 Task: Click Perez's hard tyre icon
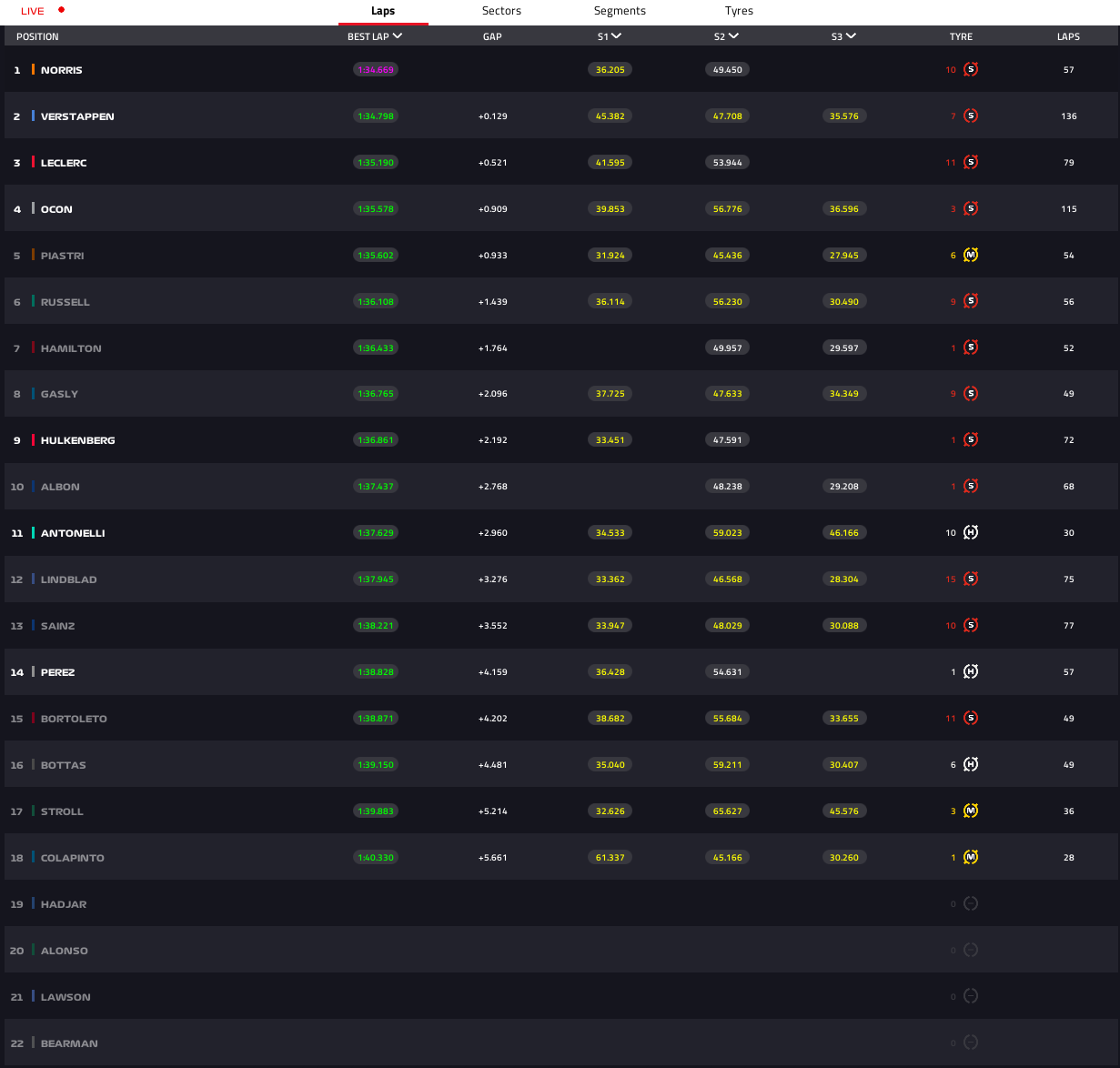971,672
